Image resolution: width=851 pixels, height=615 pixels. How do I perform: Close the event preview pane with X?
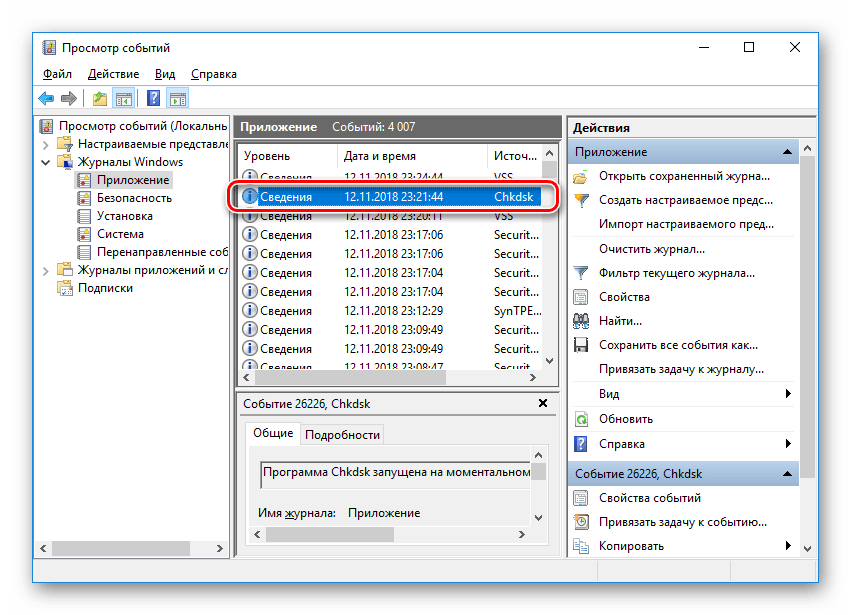tap(543, 403)
